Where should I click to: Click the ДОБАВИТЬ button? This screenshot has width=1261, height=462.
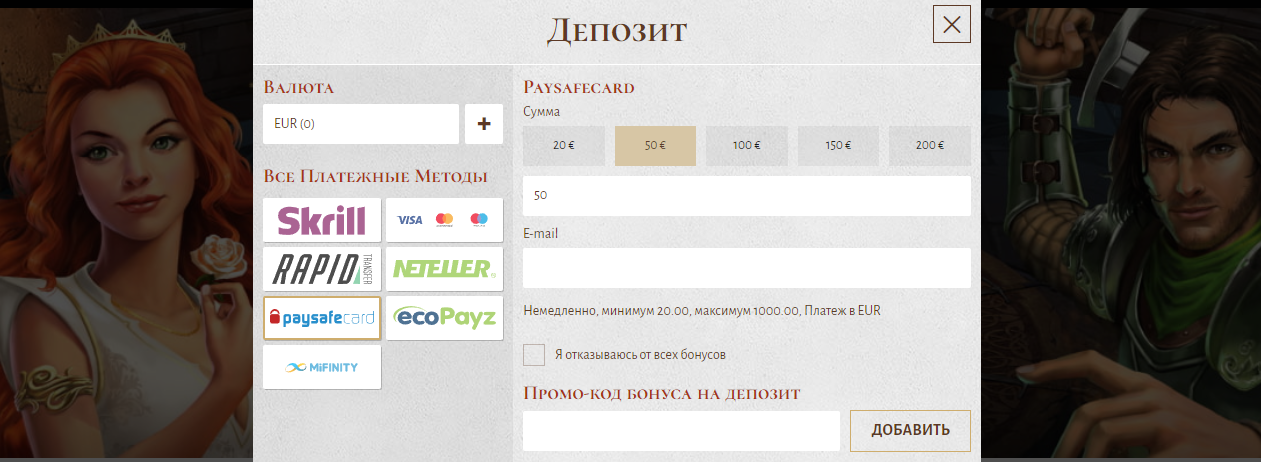coord(910,431)
